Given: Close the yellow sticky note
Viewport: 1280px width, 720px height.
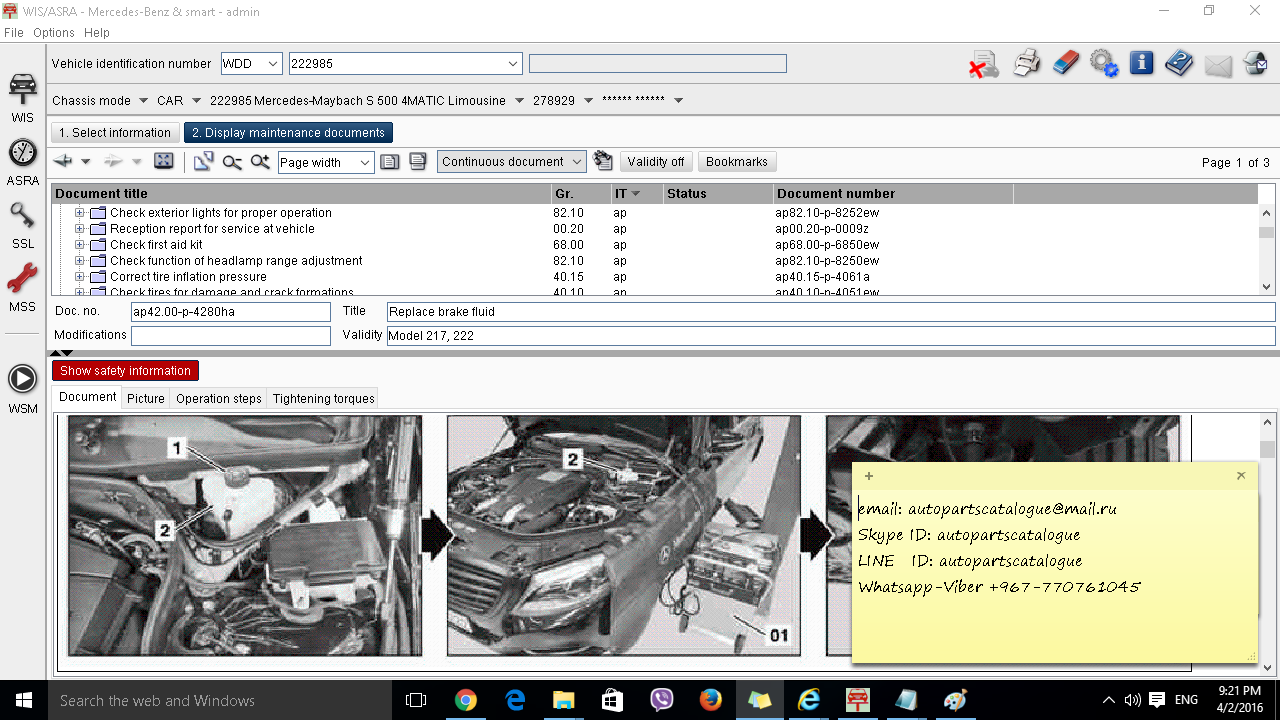Looking at the screenshot, I should pyautogui.click(x=1241, y=476).
